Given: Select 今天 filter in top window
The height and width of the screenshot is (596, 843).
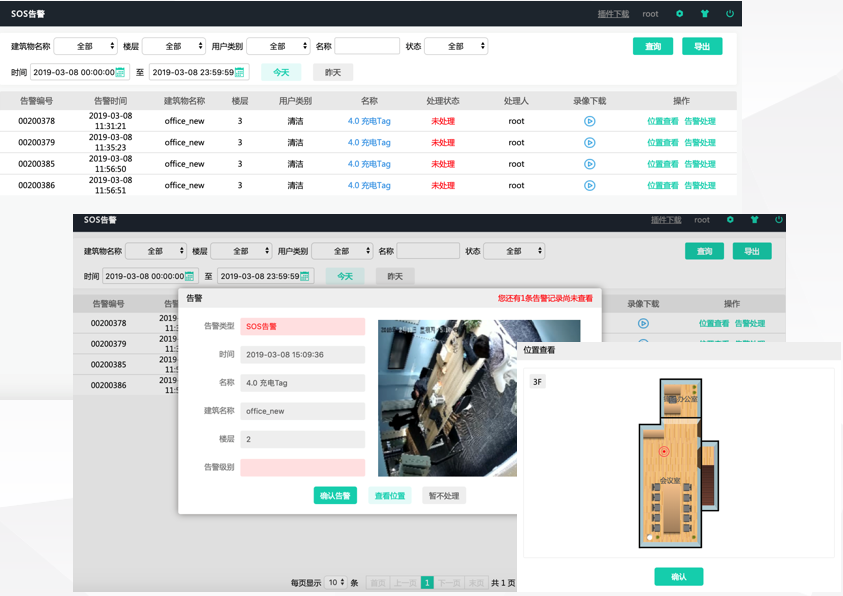Looking at the screenshot, I should coord(281,72).
